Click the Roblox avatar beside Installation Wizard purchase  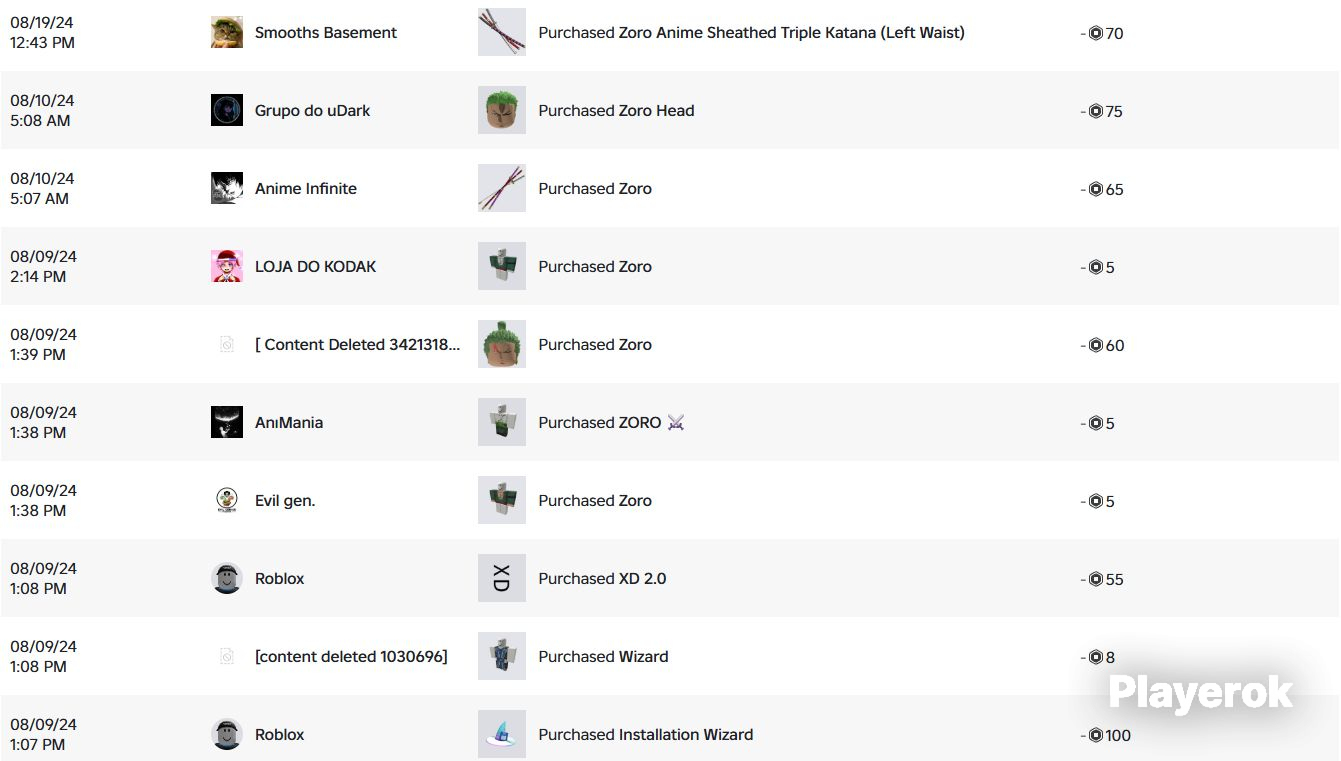[227, 734]
